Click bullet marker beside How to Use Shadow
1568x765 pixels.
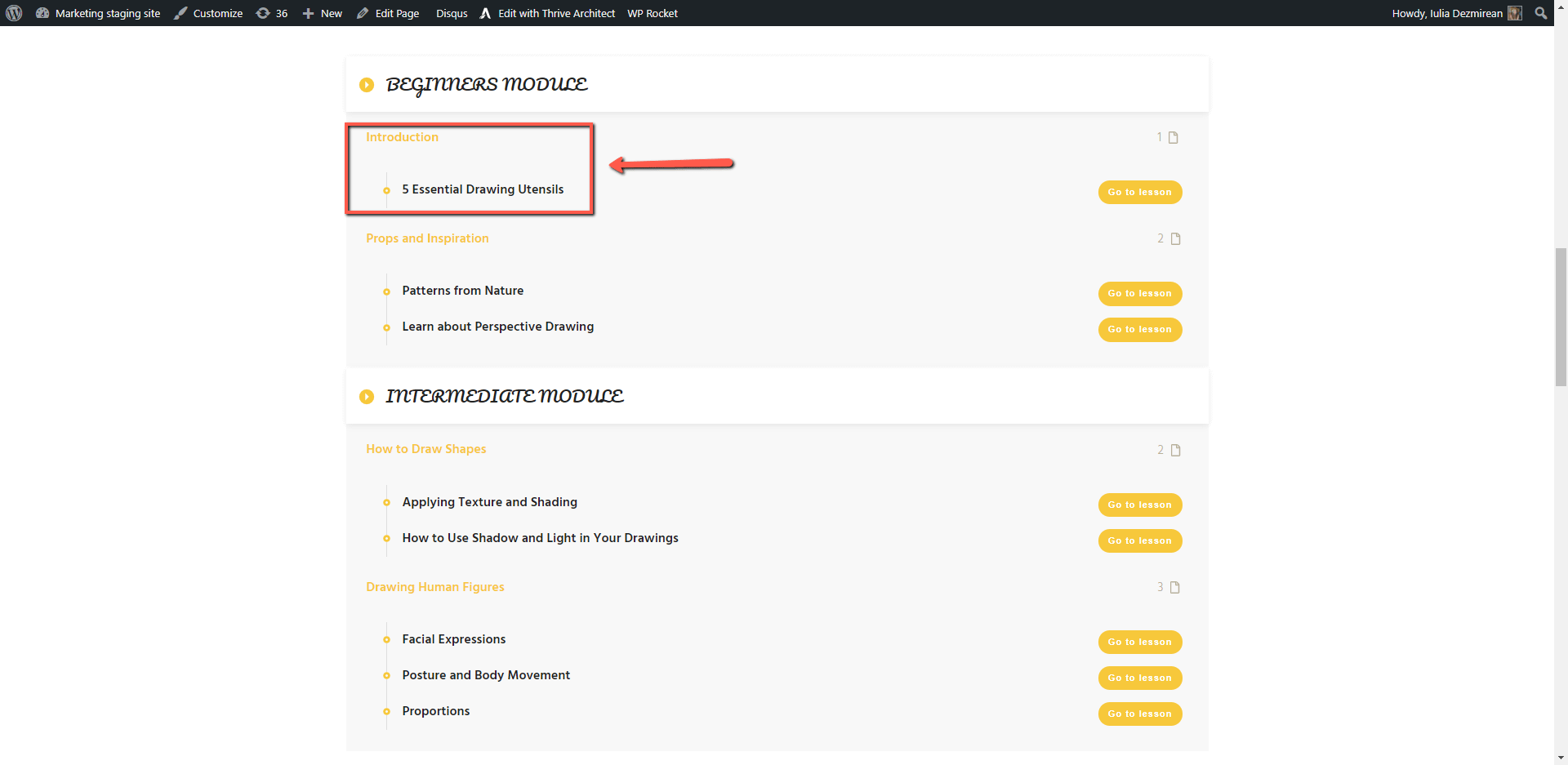[386, 539]
